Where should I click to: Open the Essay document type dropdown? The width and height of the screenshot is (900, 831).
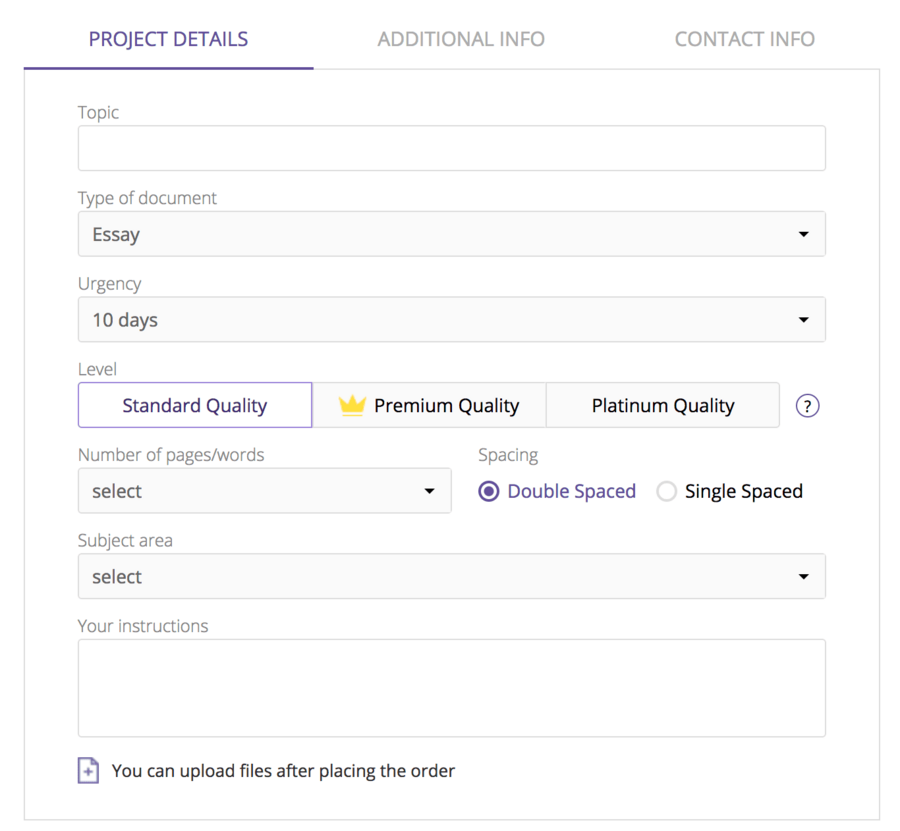click(x=452, y=234)
